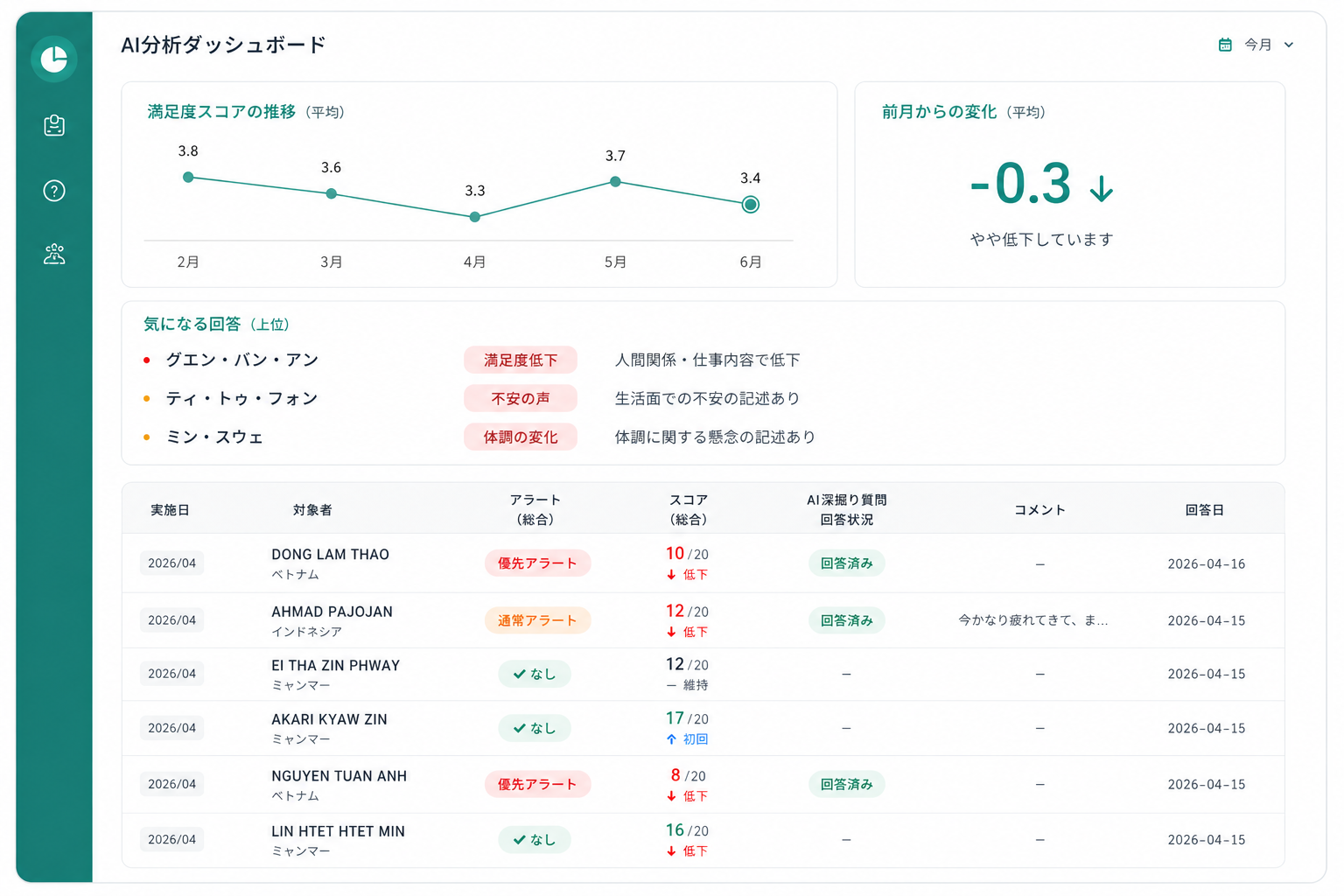Click the down arrow icon next to -0.3

(1102, 188)
